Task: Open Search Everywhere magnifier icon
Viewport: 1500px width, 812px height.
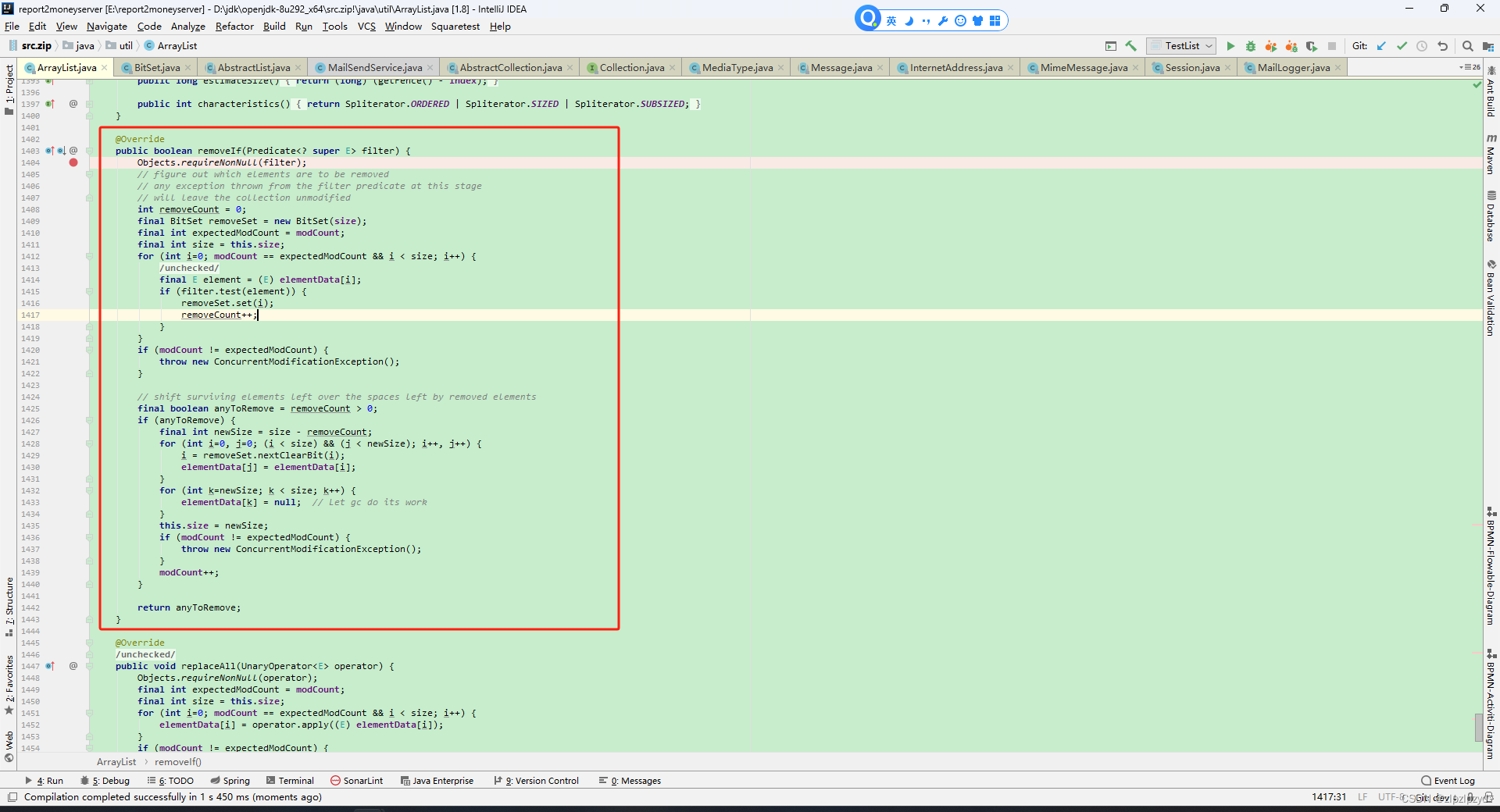Action: point(1467,46)
